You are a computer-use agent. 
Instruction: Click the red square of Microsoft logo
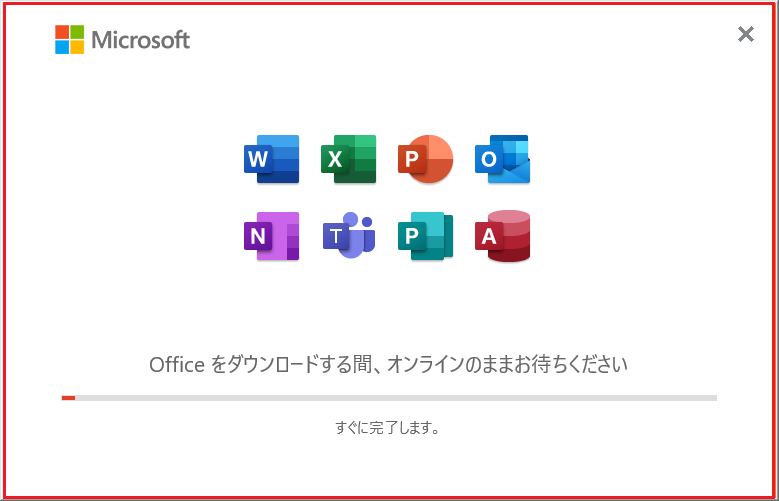point(62,32)
